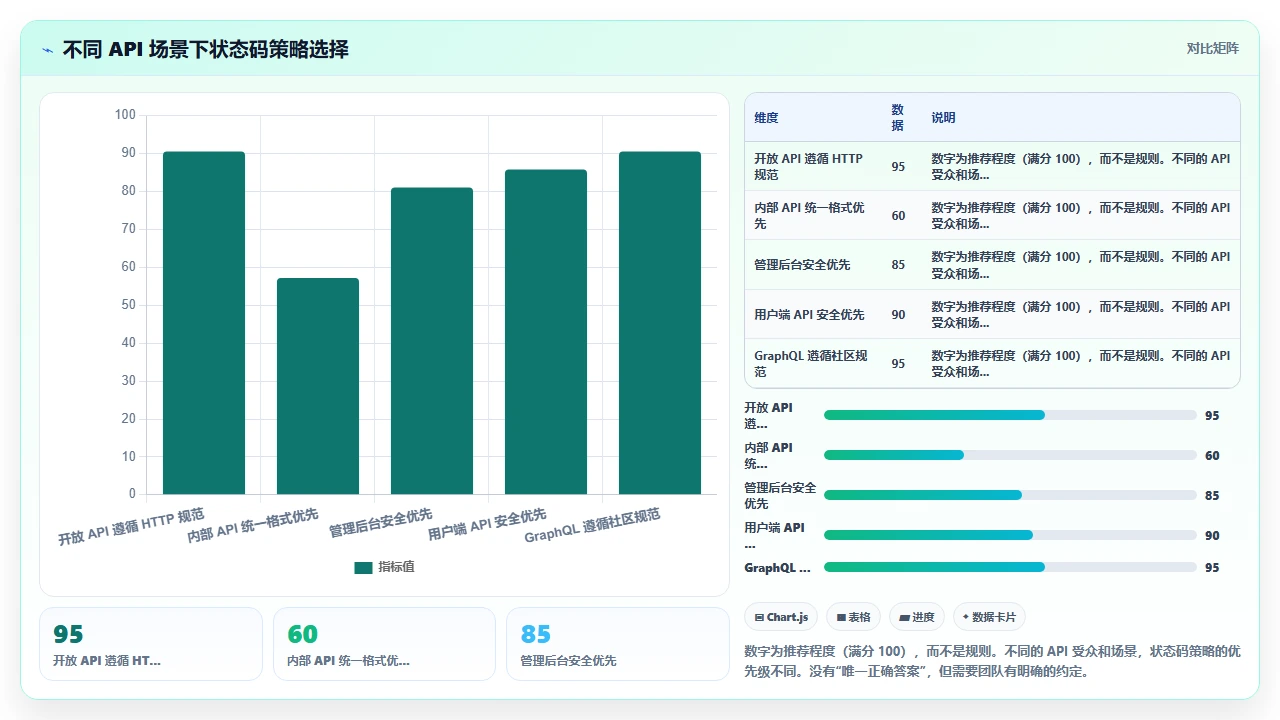Click the page title 不同 API 场景下状态码策略选择
This screenshot has height=720, width=1280.
[206, 49]
